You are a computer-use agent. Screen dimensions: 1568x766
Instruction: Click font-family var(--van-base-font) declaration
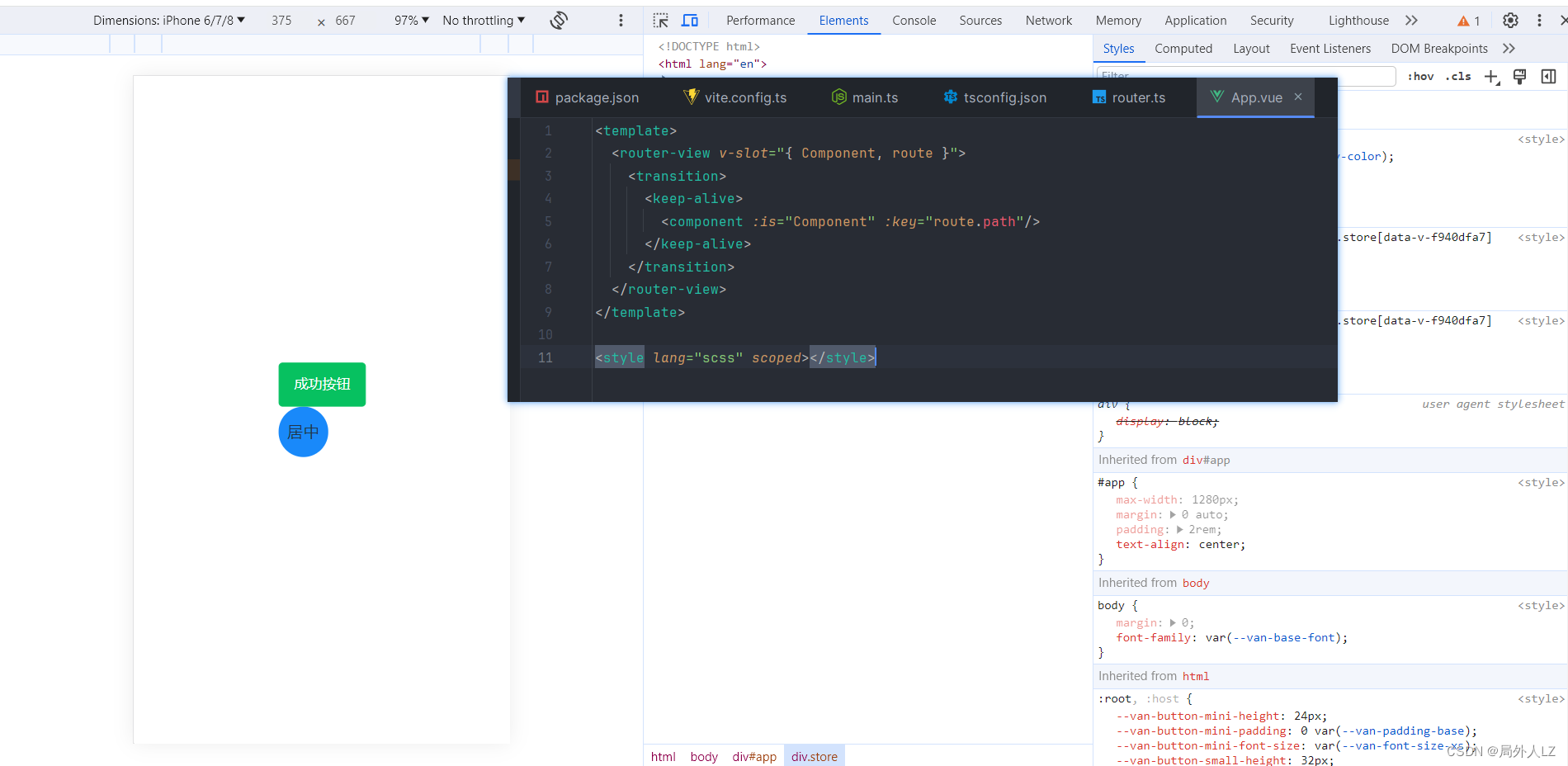(1231, 637)
